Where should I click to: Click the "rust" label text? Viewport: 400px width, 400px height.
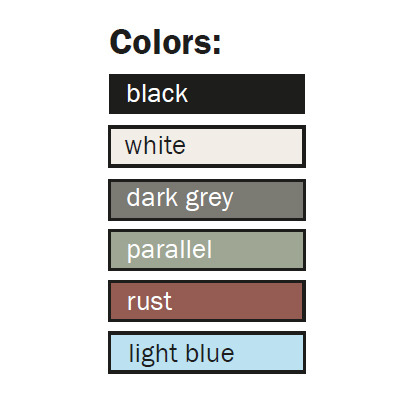(x=149, y=301)
